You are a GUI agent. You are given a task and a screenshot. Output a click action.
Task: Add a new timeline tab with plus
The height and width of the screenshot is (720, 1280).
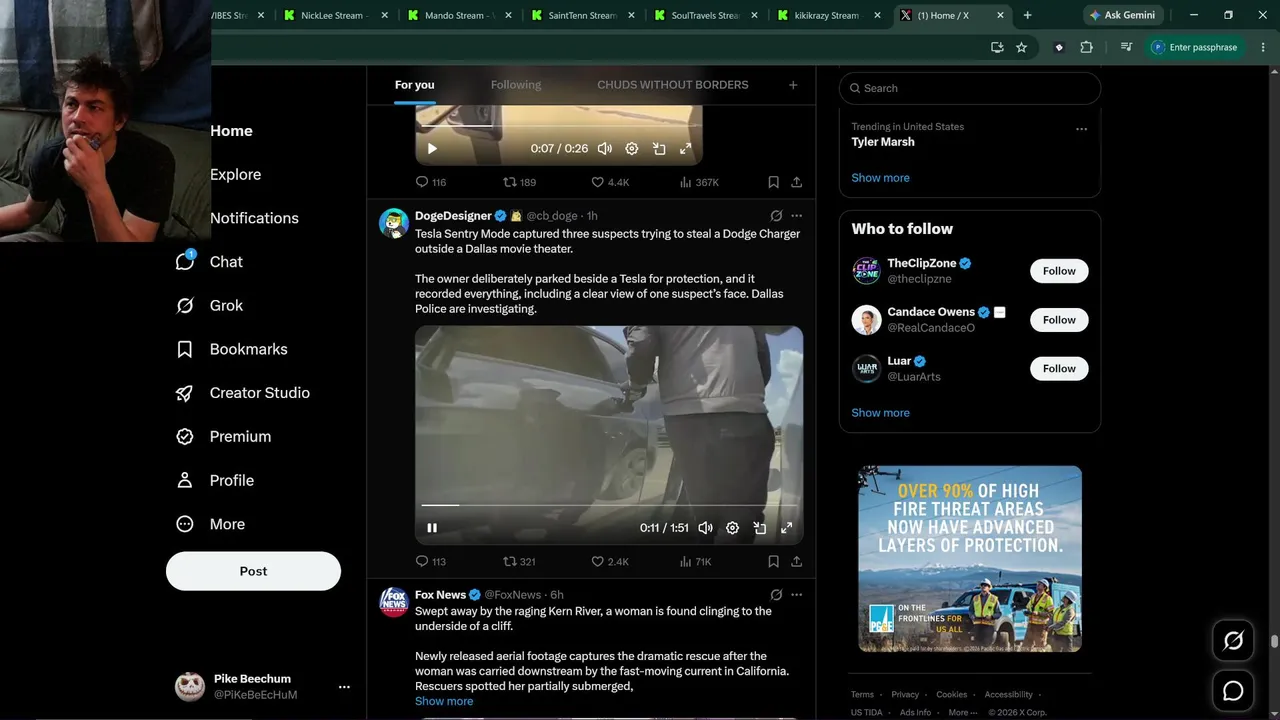coord(793,85)
